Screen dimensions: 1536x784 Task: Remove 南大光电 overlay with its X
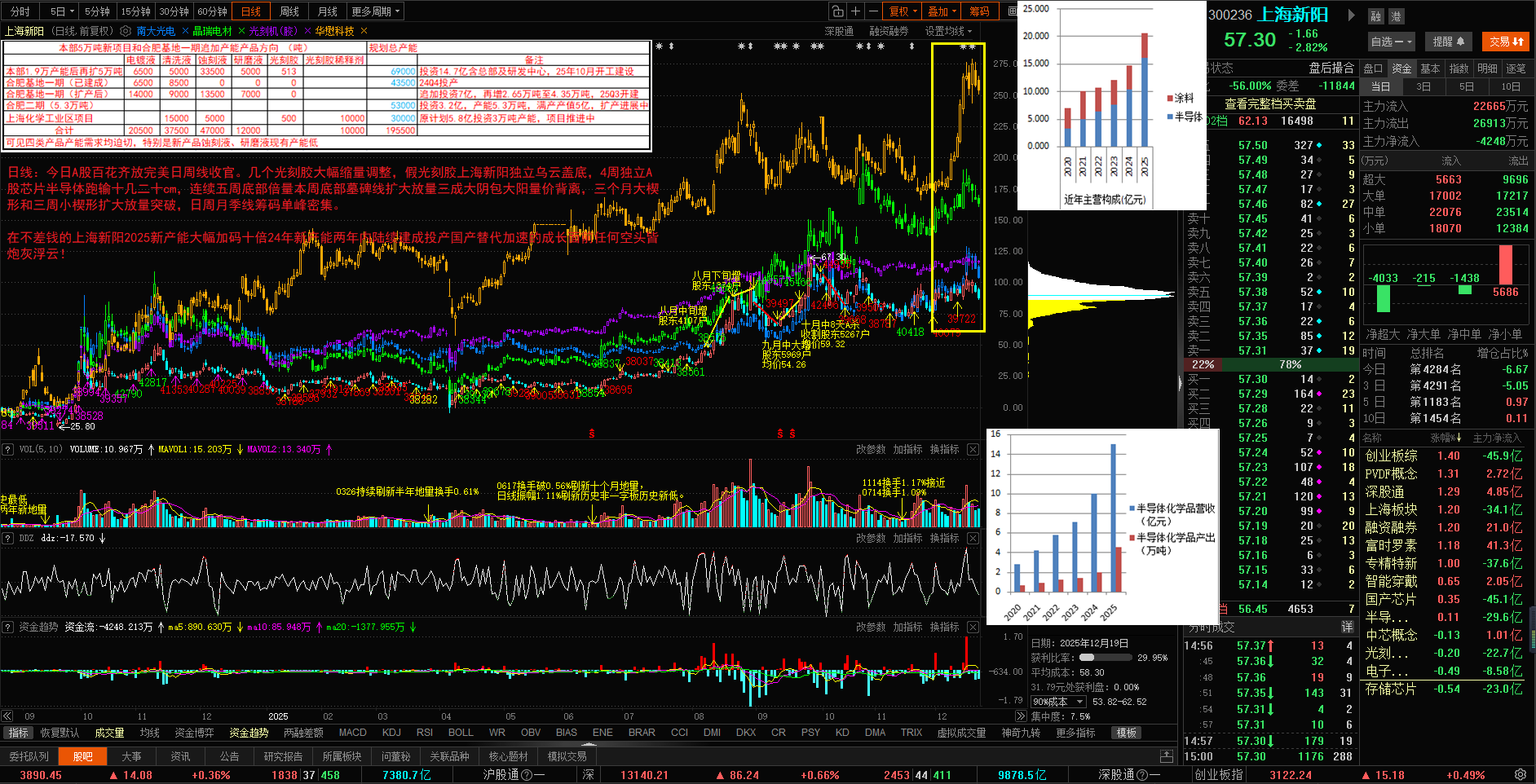point(184,31)
